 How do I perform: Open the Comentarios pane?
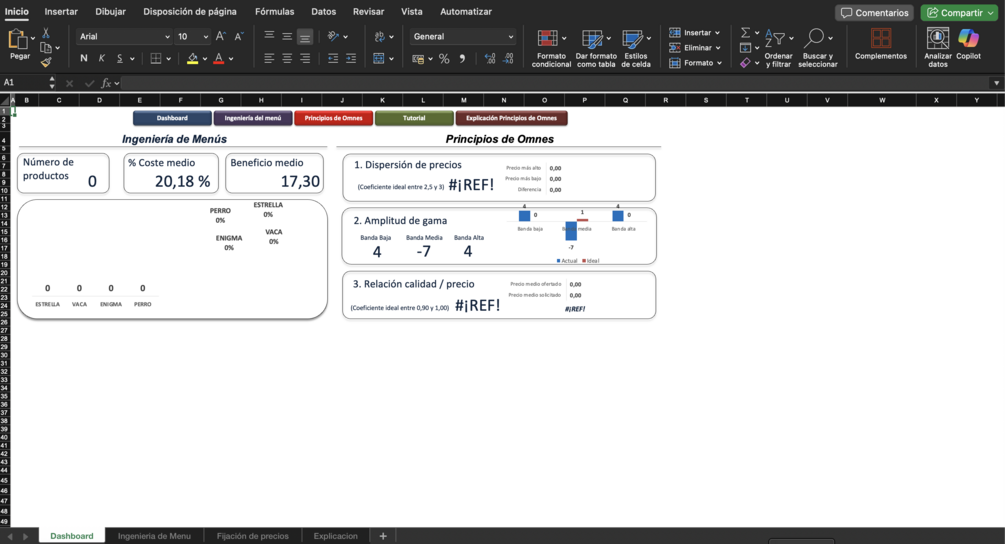pos(874,13)
